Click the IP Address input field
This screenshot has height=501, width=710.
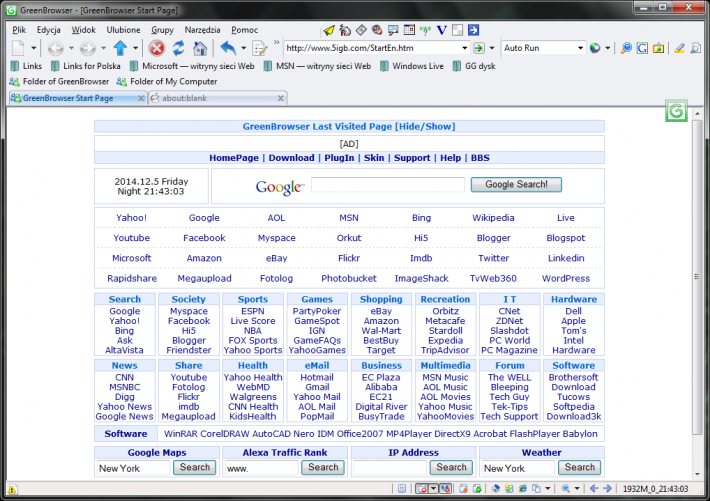(x=390, y=468)
